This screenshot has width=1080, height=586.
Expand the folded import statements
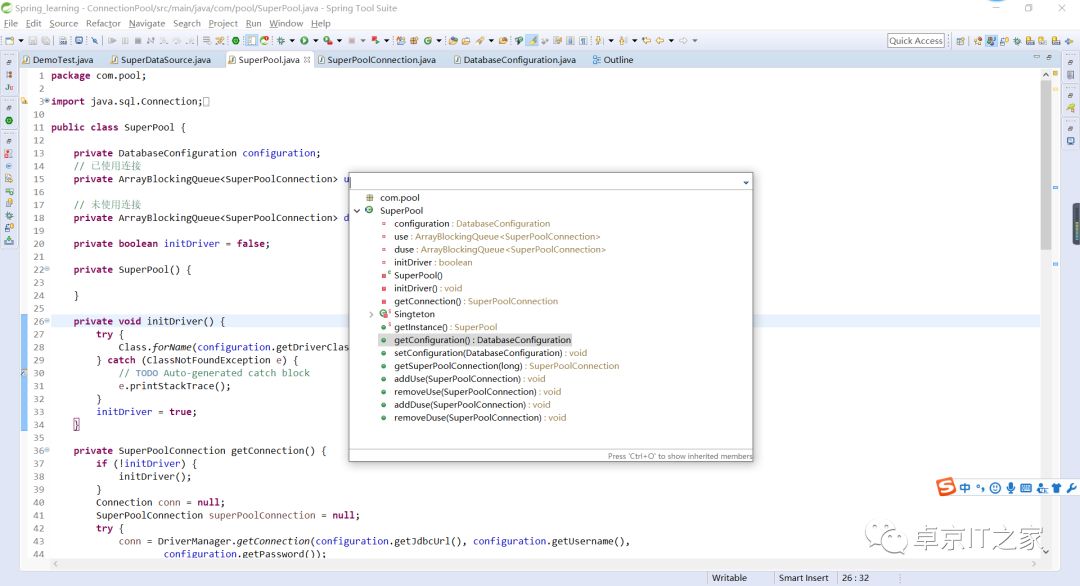[x=46, y=101]
